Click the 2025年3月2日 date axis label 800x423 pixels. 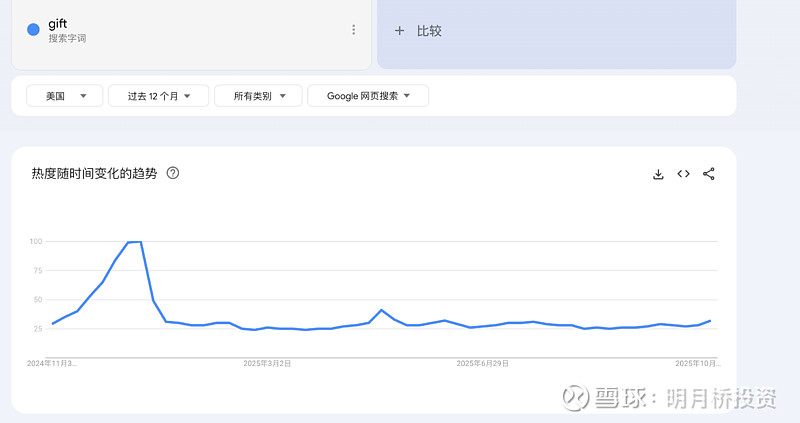point(267,364)
